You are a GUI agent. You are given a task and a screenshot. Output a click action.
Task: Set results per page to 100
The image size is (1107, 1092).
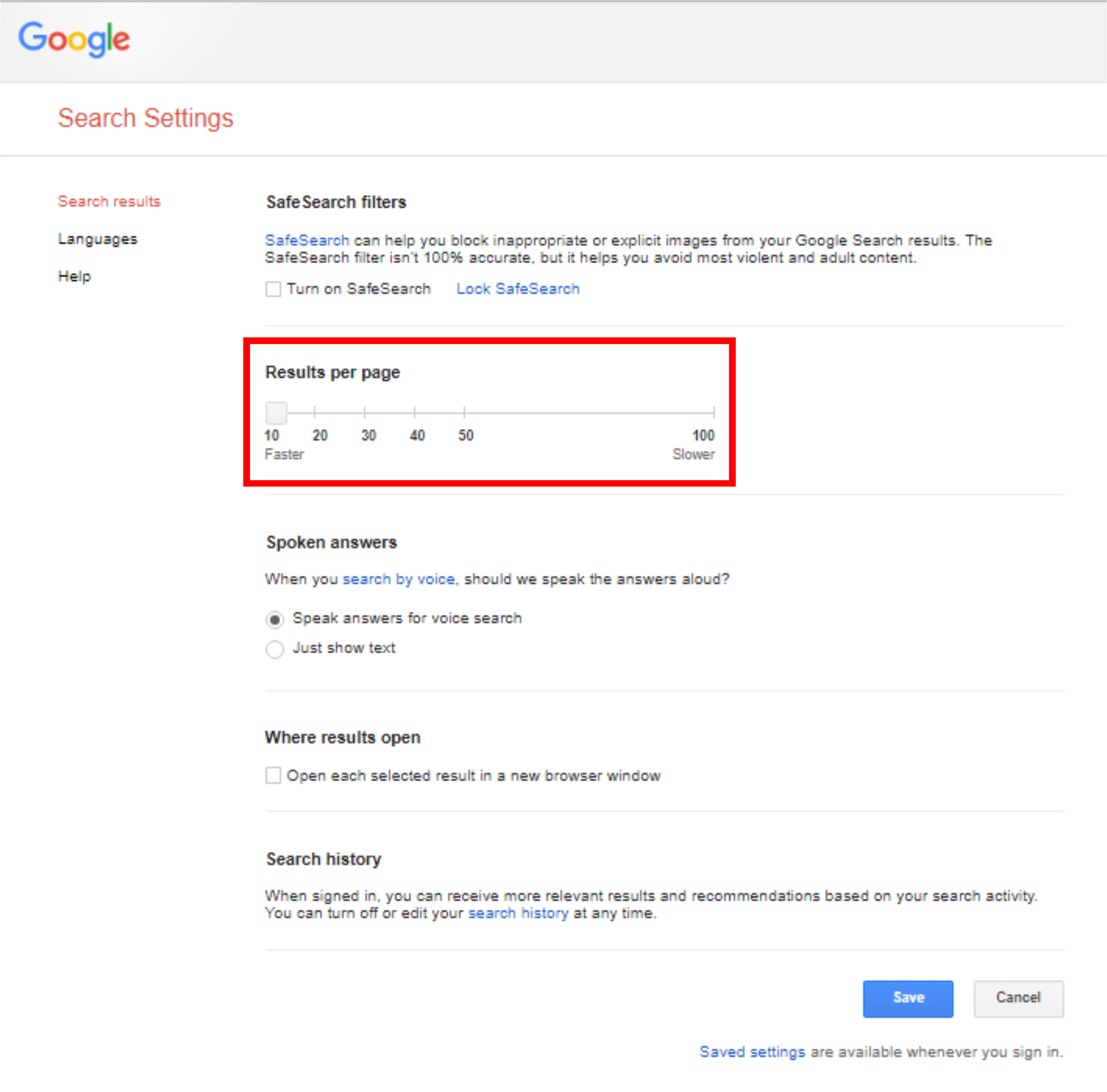(713, 413)
